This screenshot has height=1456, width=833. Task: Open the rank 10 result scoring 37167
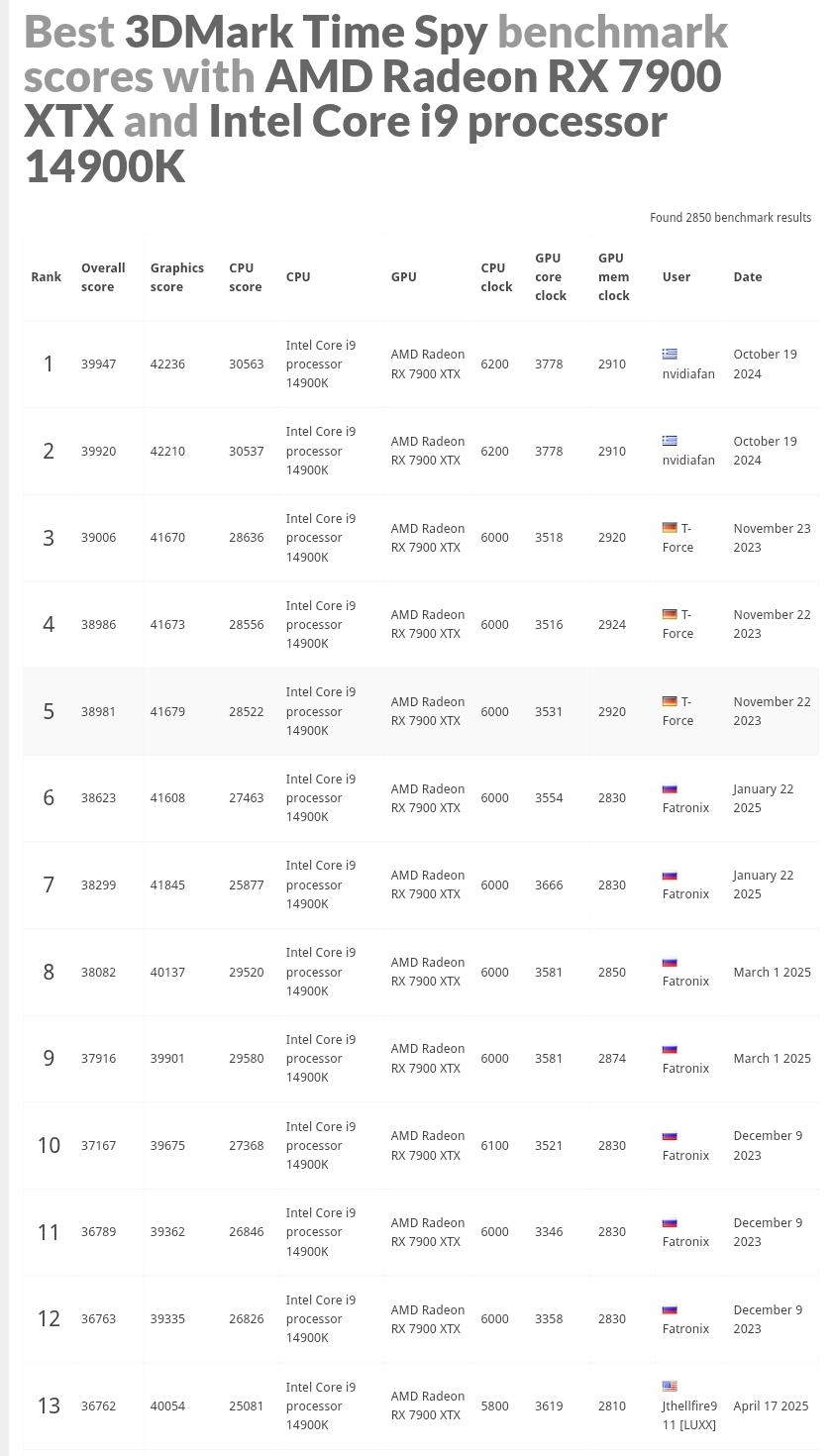click(x=98, y=1146)
